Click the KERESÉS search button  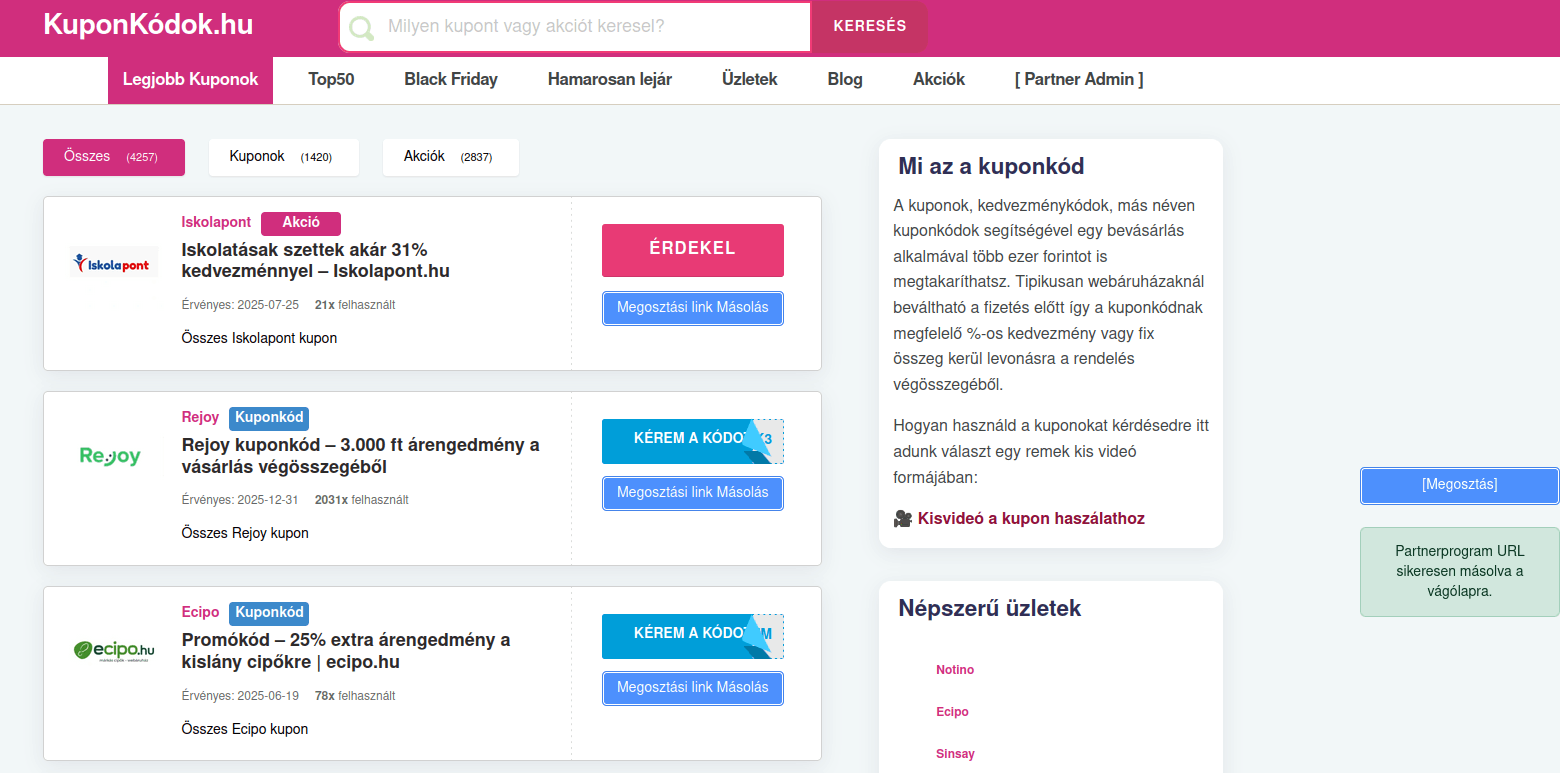(869, 27)
